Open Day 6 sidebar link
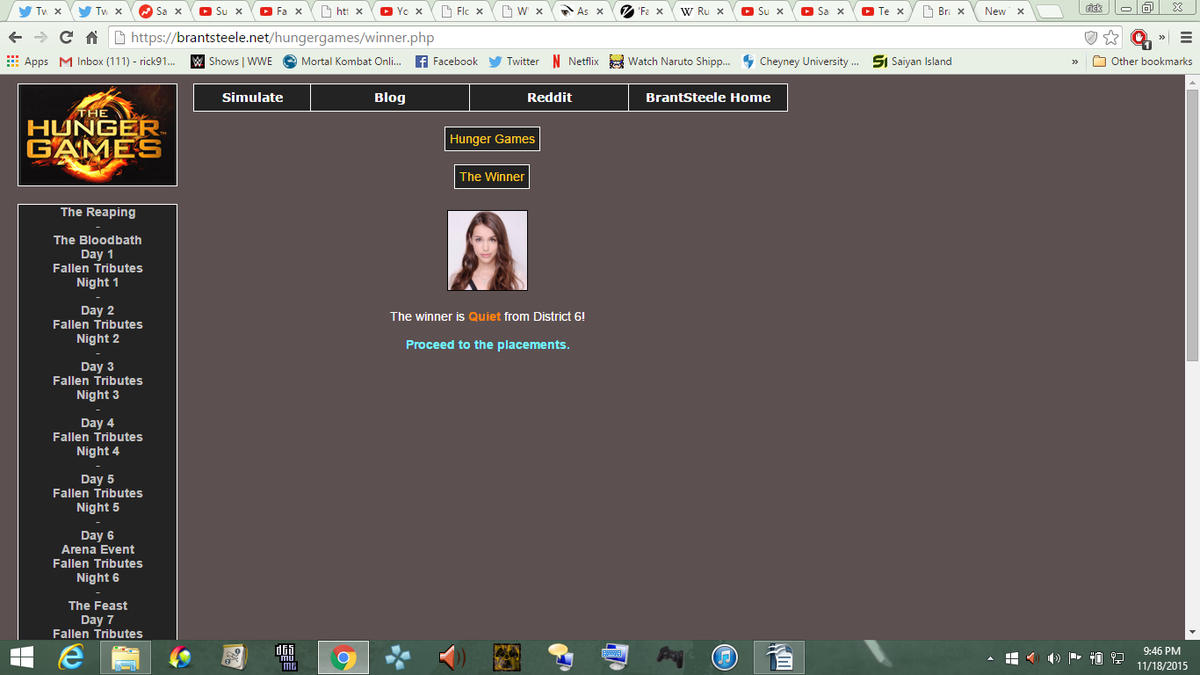The image size is (1200, 675). (x=98, y=535)
